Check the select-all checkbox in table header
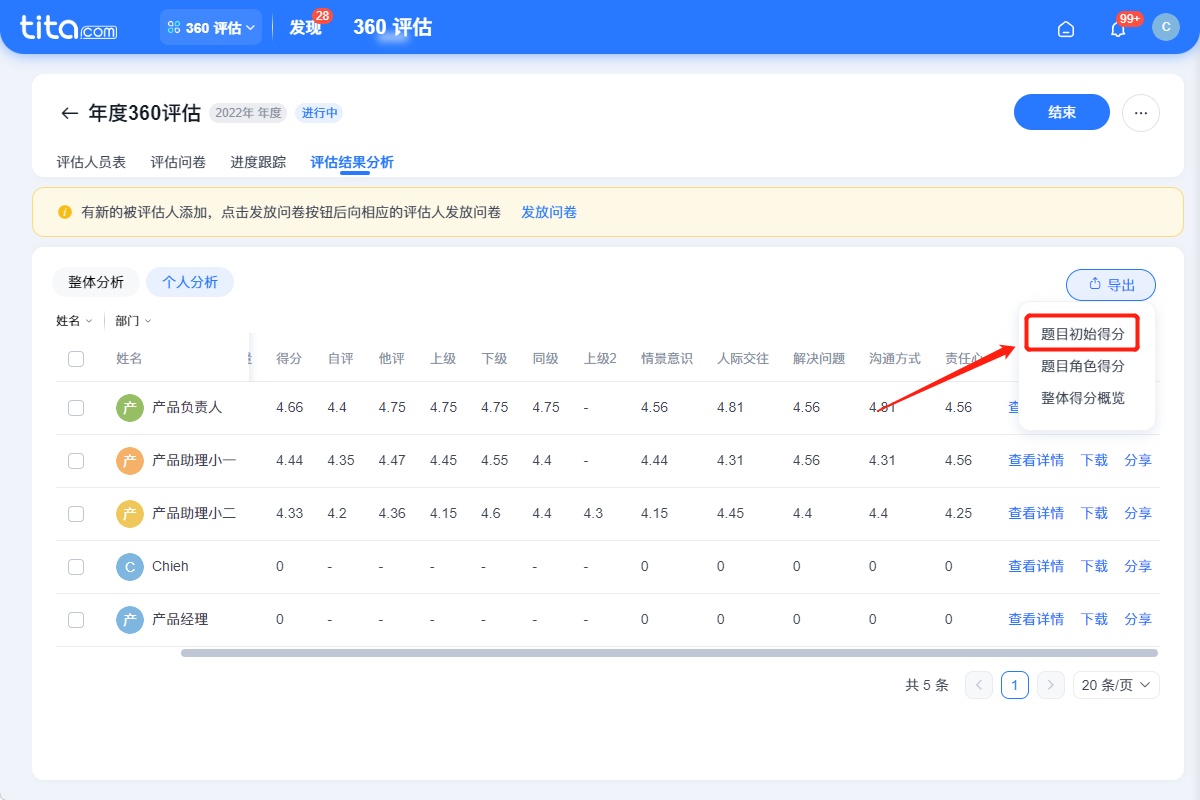1200x800 pixels. (x=76, y=359)
